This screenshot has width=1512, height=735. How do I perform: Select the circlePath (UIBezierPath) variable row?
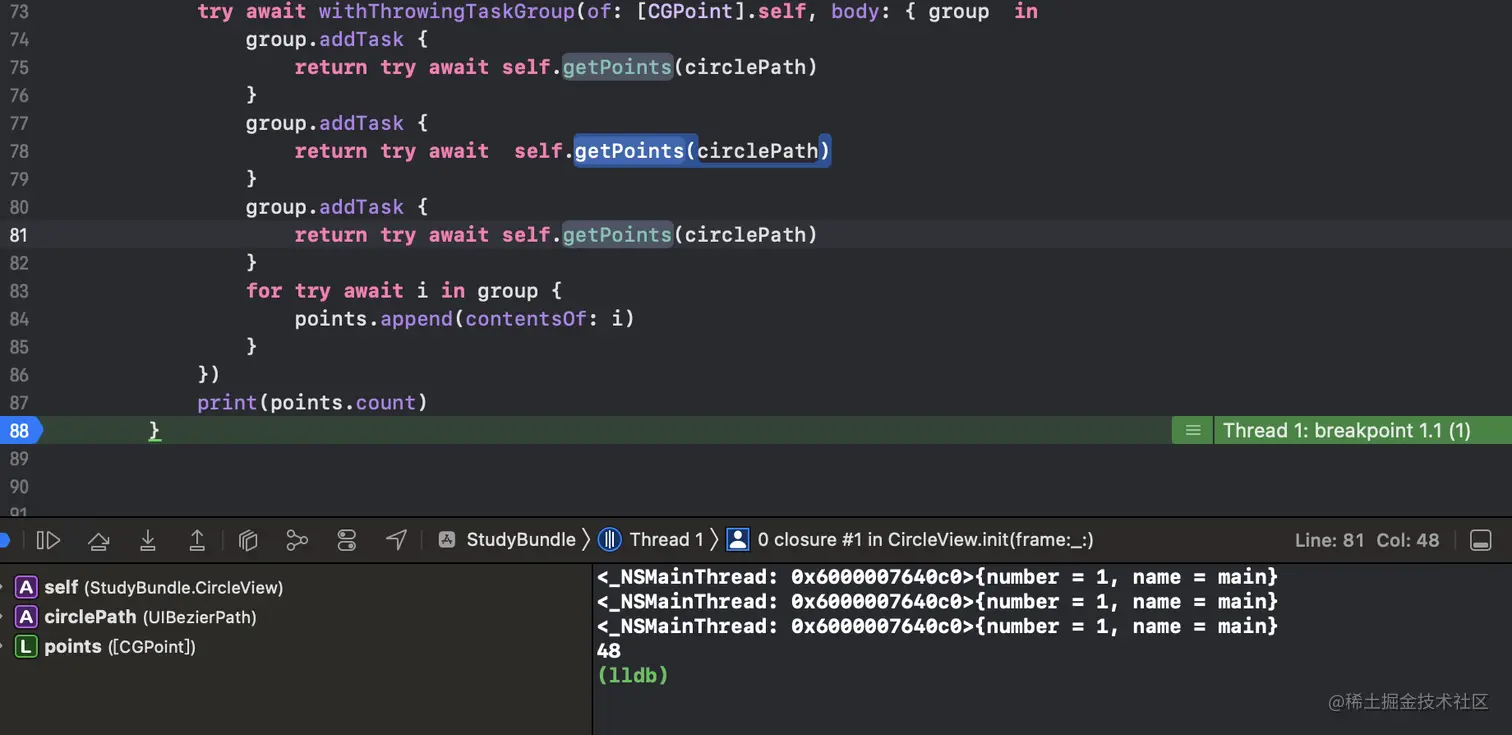137,617
